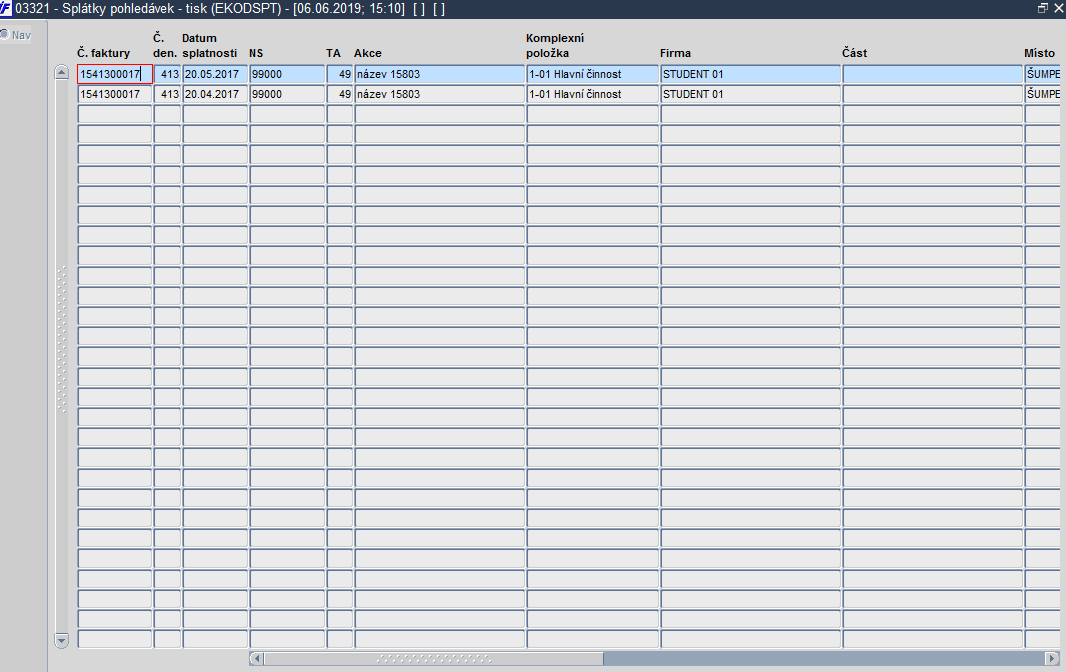The image size is (1066, 672).
Task: Select due date 20.05.2017 cell
Action: [215, 74]
